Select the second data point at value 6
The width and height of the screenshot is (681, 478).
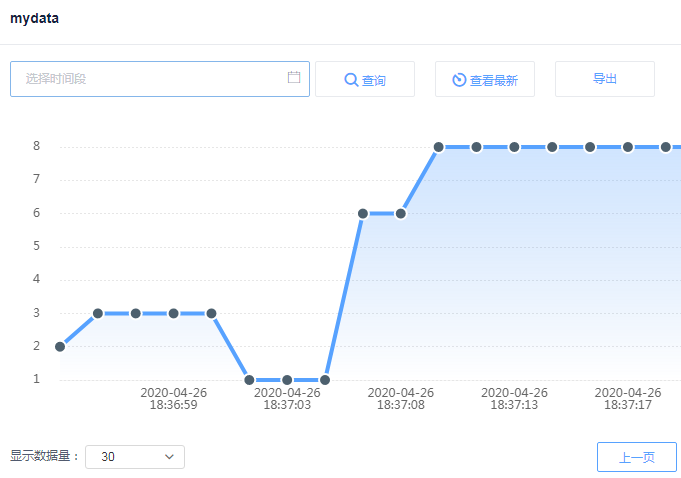click(x=401, y=213)
